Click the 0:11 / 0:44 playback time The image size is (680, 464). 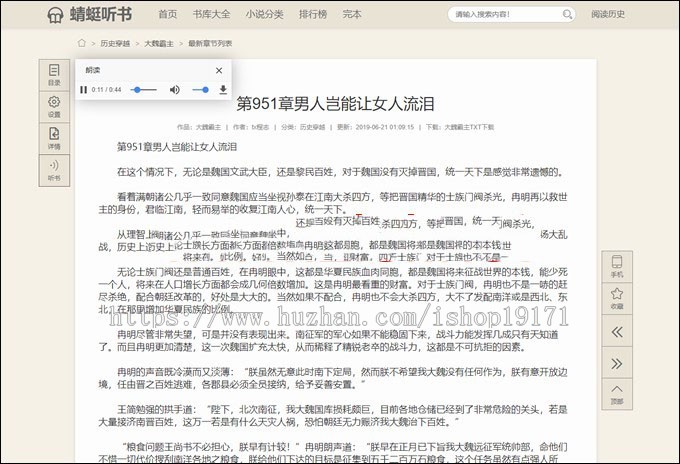106,90
